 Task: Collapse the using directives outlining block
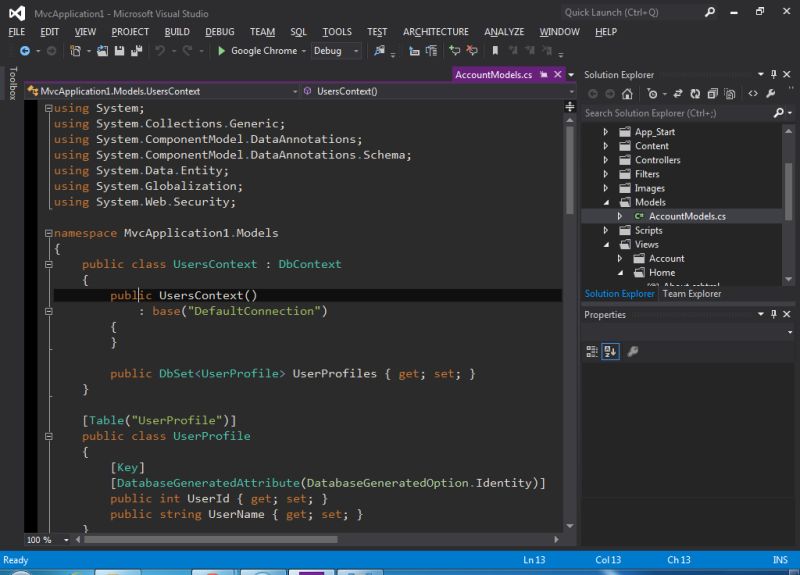pos(48,108)
